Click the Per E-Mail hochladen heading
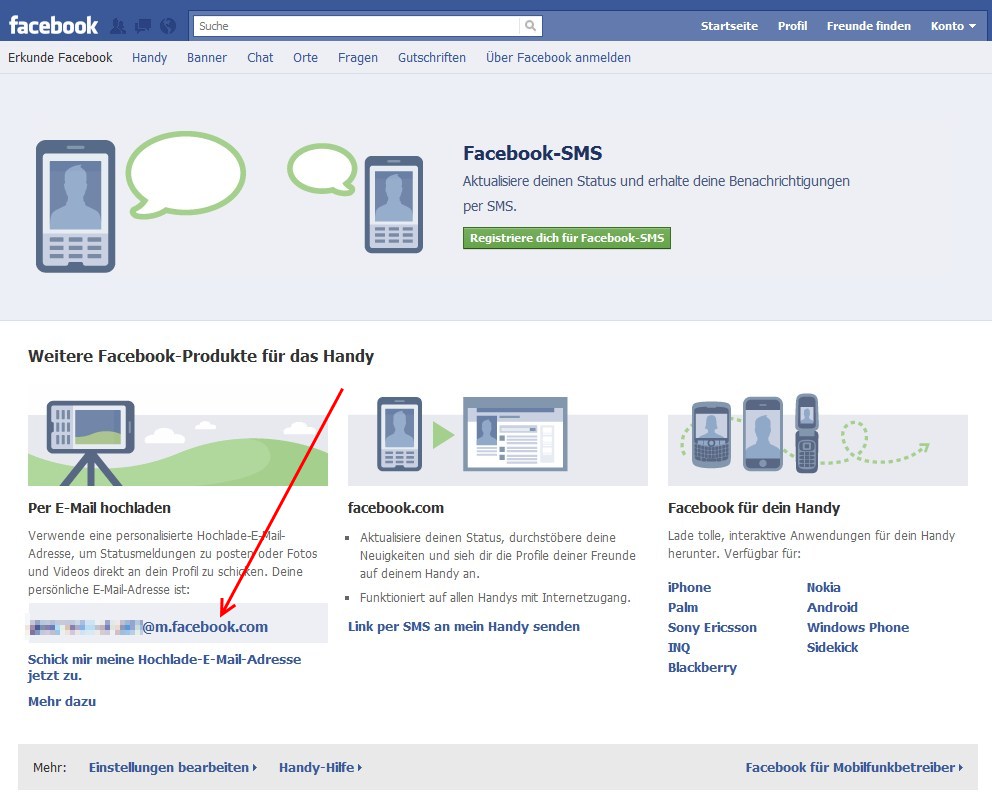Viewport: 992px width, 795px height. pyautogui.click(x=99, y=508)
